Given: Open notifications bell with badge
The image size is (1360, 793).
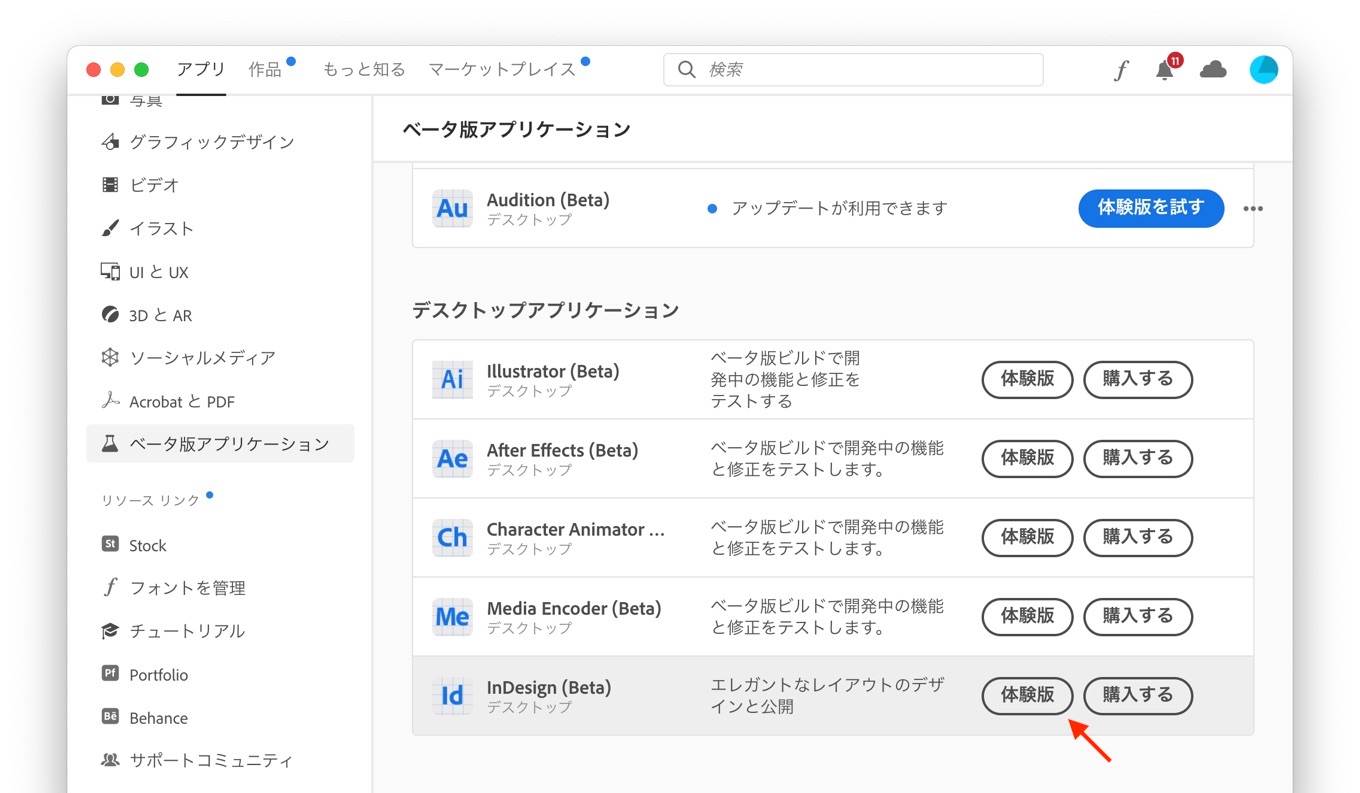Looking at the screenshot, I should coord(1166,69).
